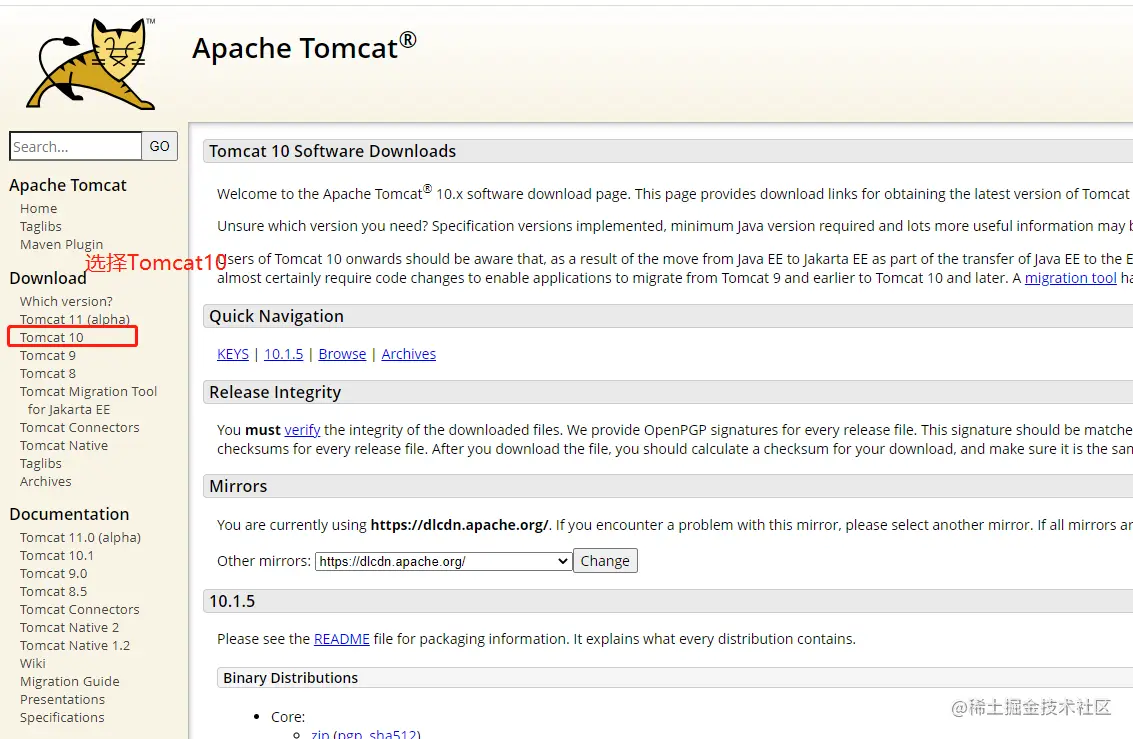Jump to 10.1.5 via quick navigation
The image size is (1133, 739).
pyautogui.click(x=283, y=354)
